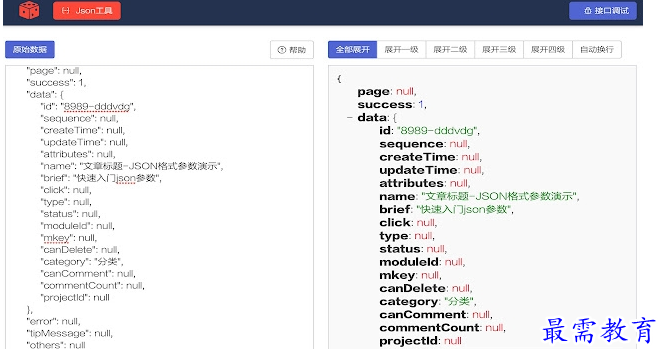Viewport: 664px width, 362px height.
Task: Click the bracket icon in Json工具 button
Action: (65, 11)
